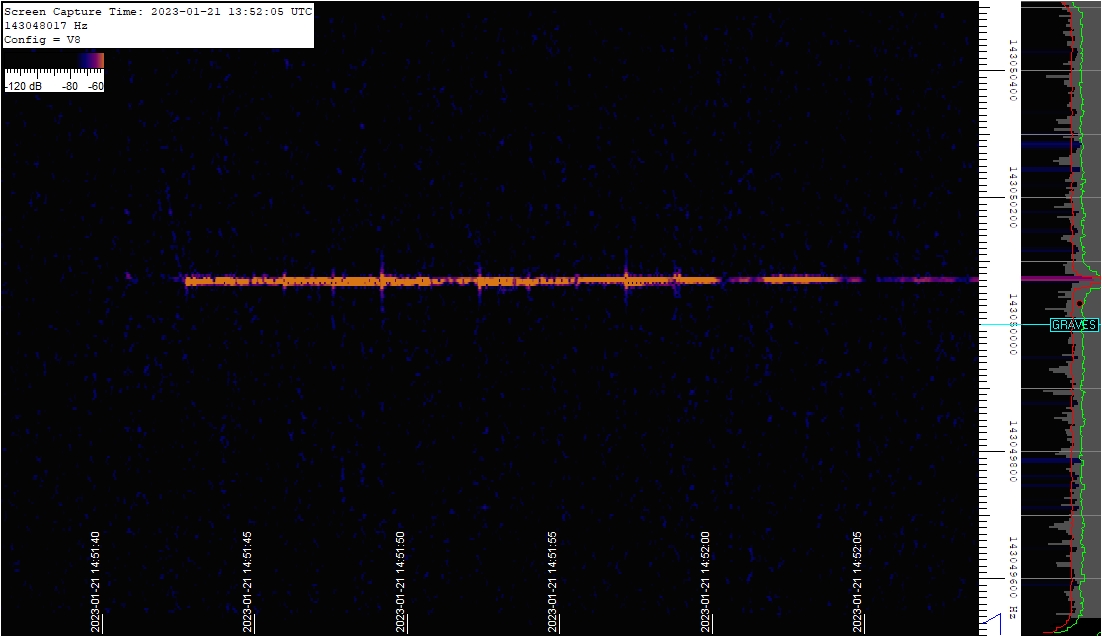Click the 143050400 frequency axis label
Screen dimensions: 1102x637
(x=1013, y=70)
